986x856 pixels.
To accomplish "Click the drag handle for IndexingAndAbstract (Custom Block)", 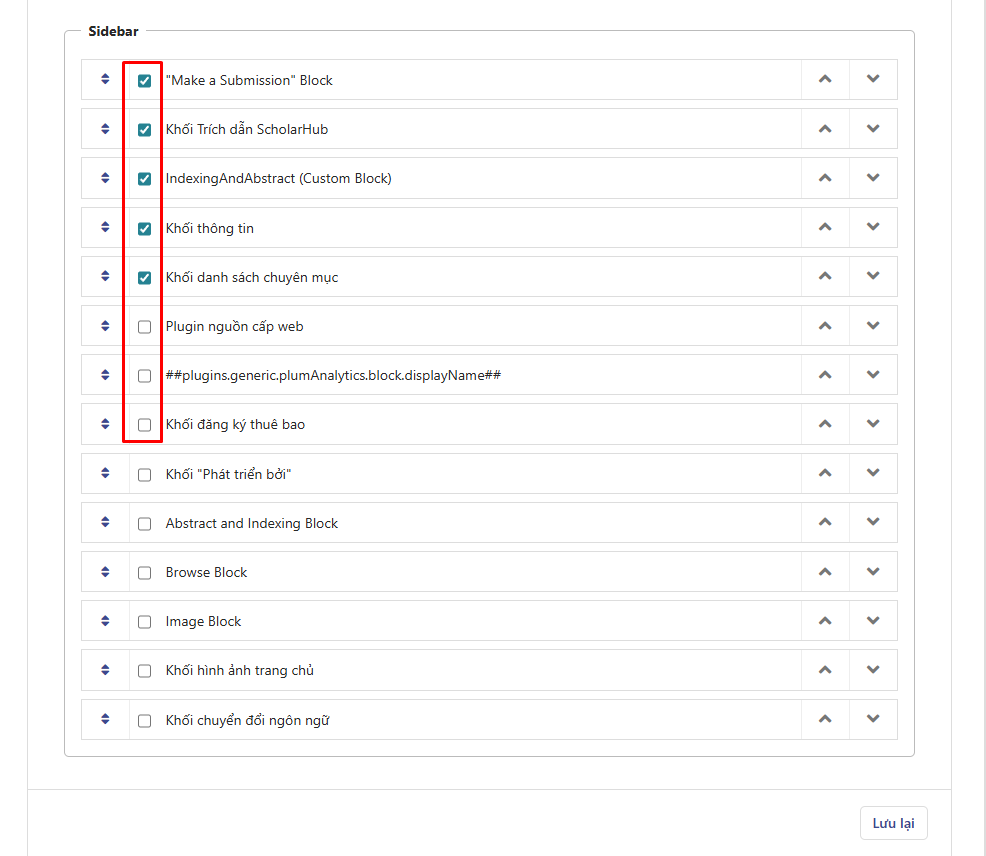I will (105, 178).
